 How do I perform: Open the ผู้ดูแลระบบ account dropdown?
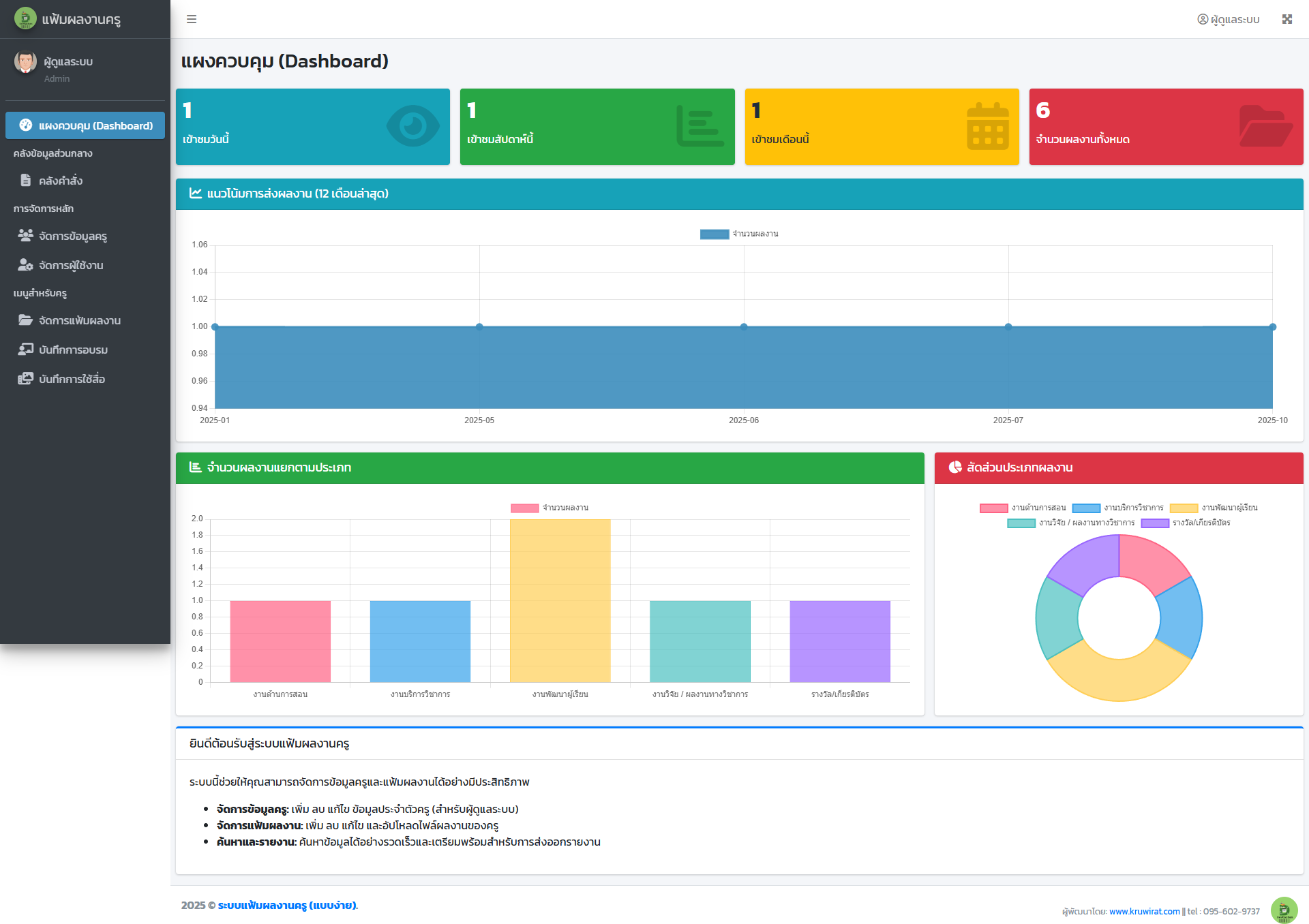[1229, 19]
